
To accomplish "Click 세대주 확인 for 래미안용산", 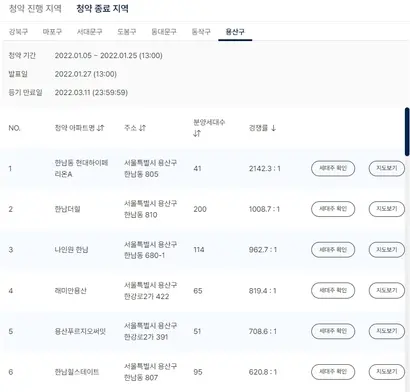I will [333, 291].
